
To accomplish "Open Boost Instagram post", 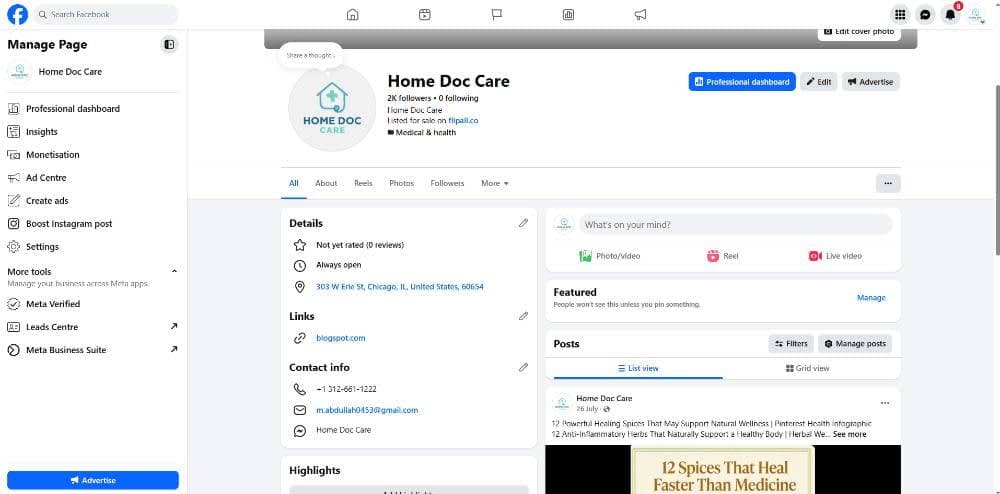I will pyautogui.click(x=69, y=224).
